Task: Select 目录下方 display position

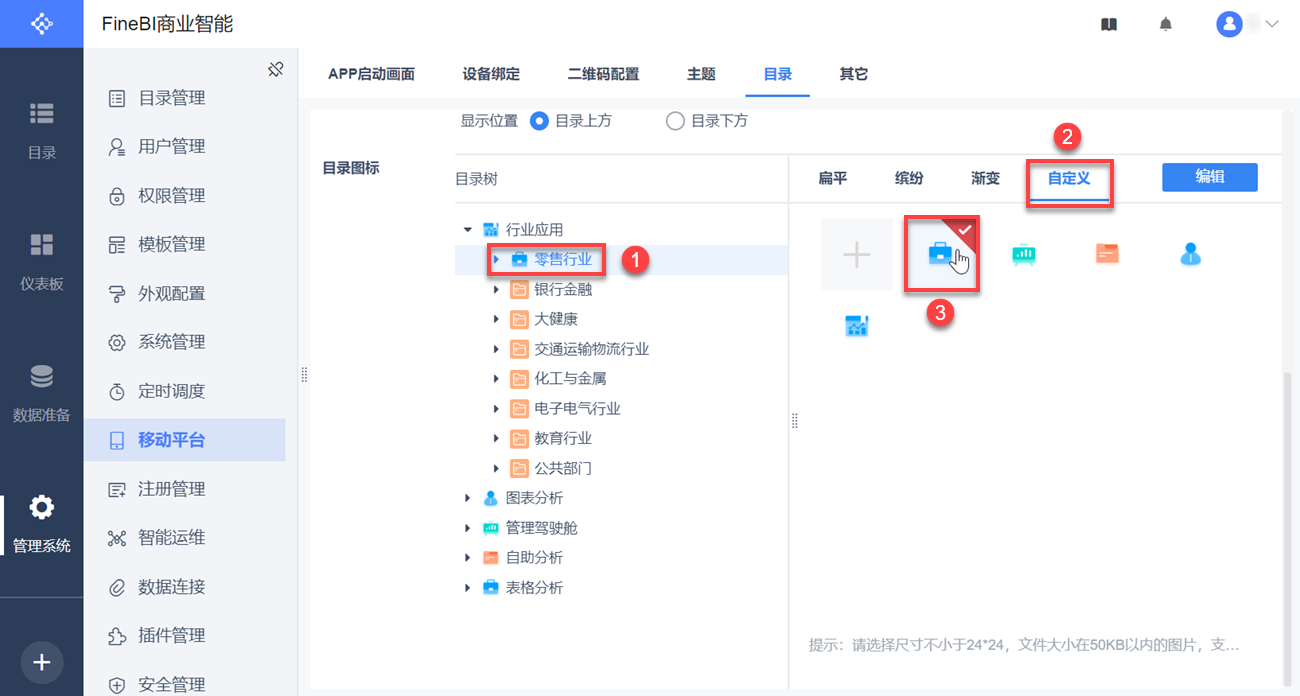Action: pos(675,121)
